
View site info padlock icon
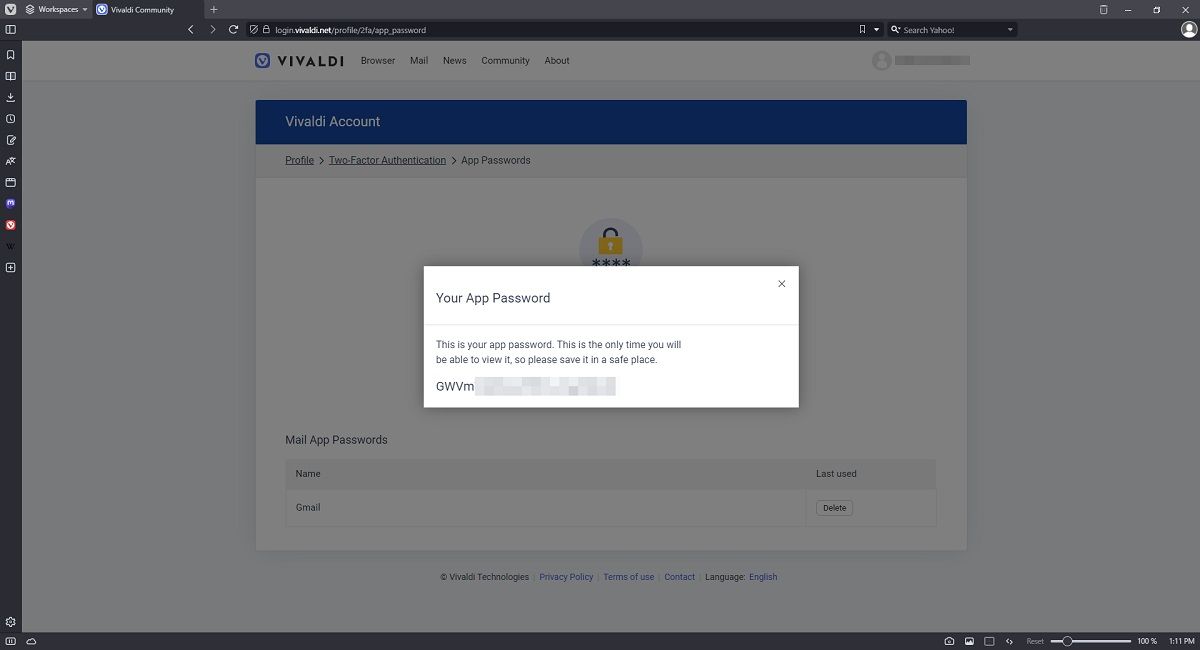coord(267,30)
